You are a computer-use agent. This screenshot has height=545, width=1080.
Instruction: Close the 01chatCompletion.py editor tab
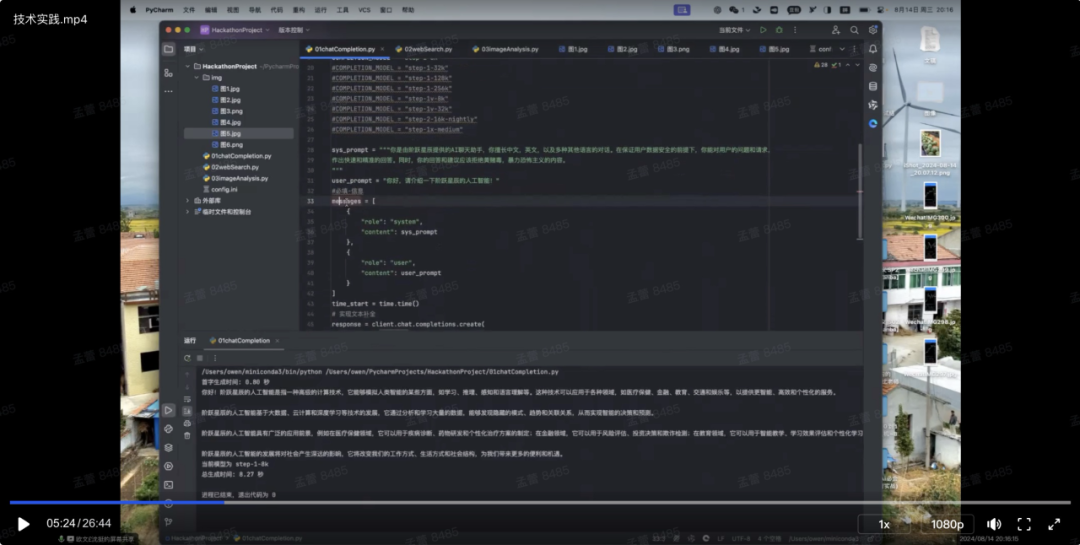click(382, 50)
